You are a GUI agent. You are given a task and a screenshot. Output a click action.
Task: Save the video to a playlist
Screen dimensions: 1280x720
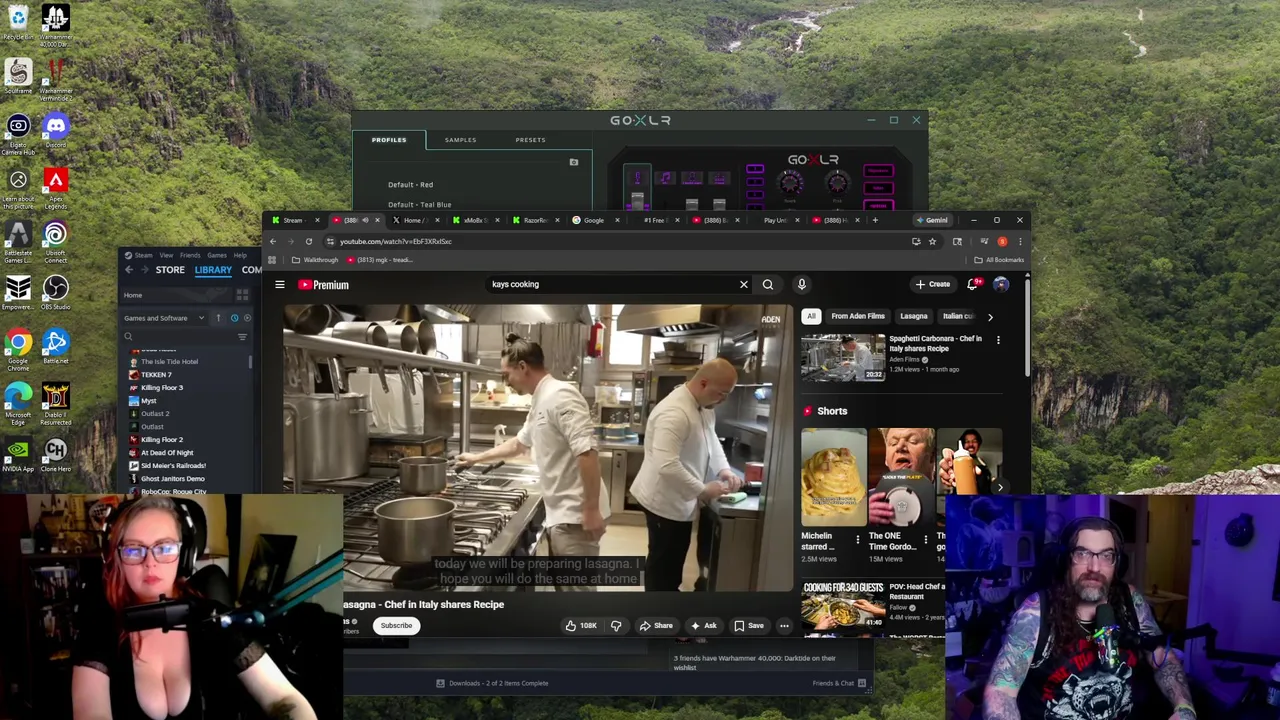coord(749,626)
